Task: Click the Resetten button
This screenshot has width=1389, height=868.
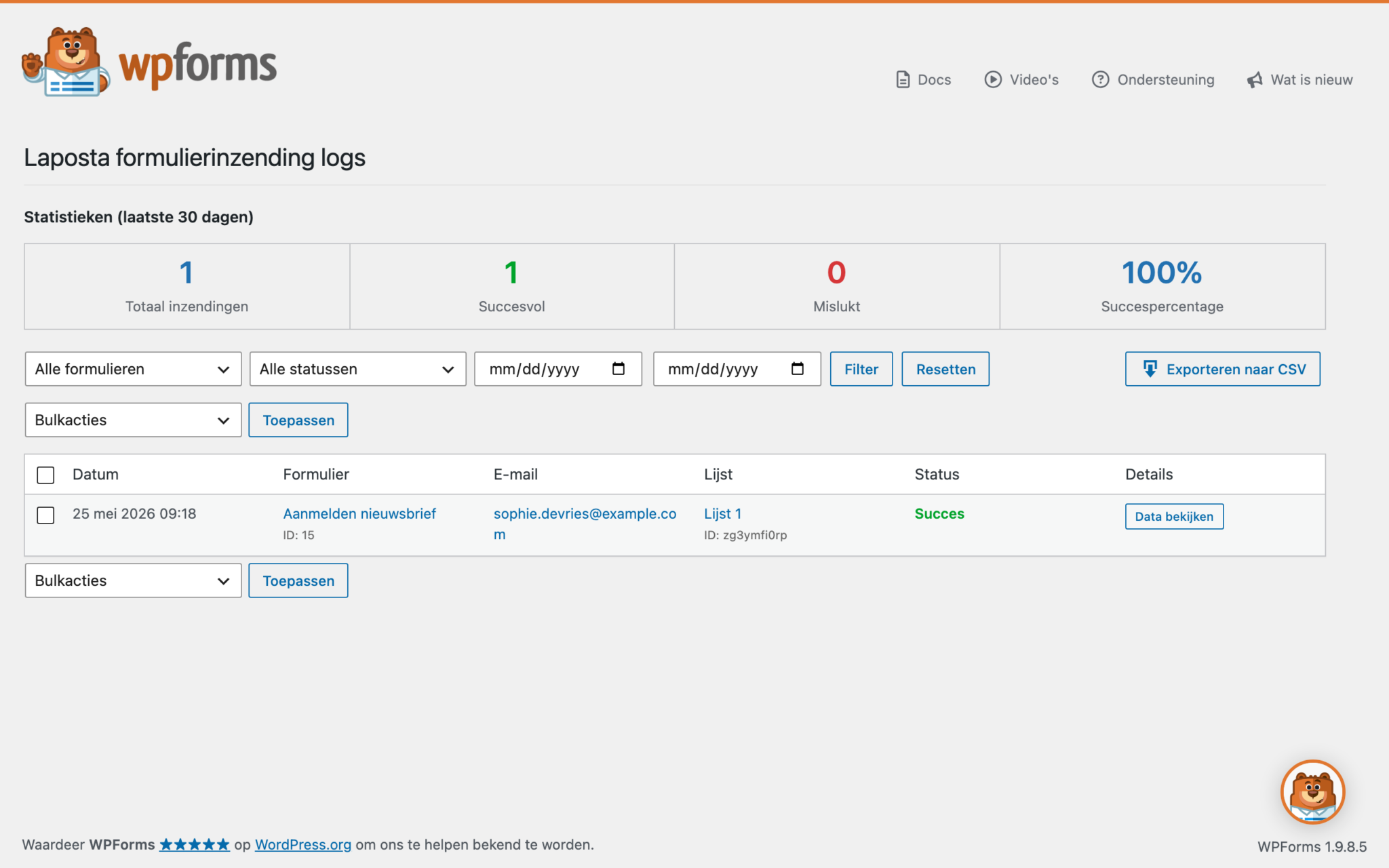Action: click(x=945, y=369)
